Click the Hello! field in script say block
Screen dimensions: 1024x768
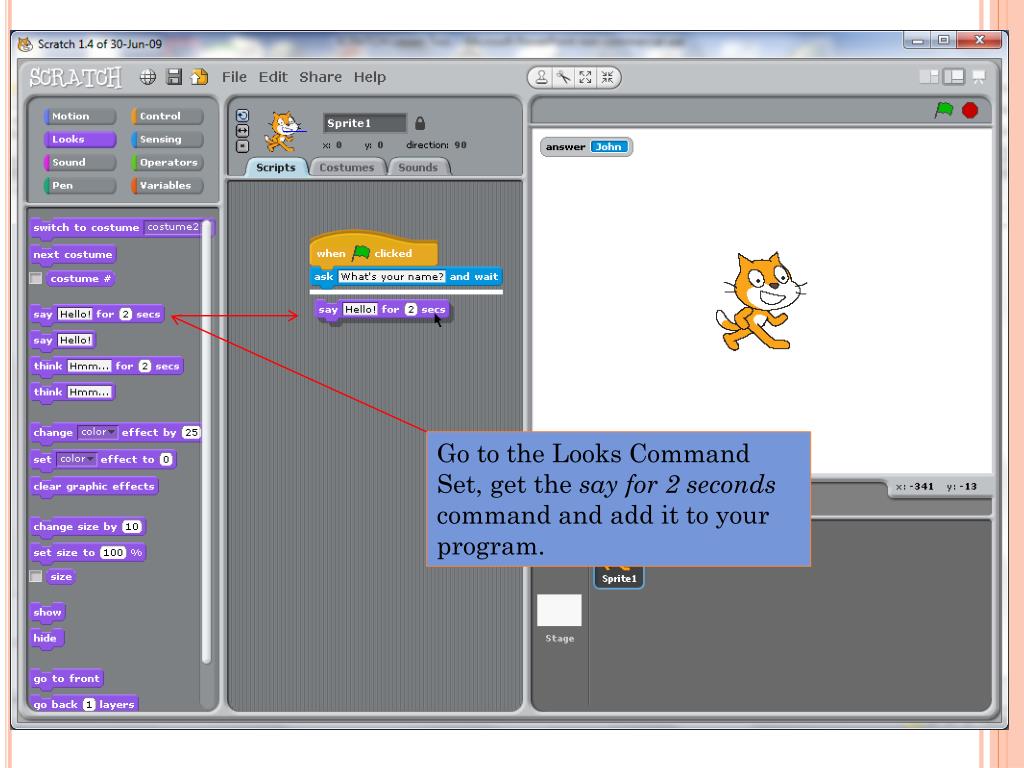pos(360,310)
